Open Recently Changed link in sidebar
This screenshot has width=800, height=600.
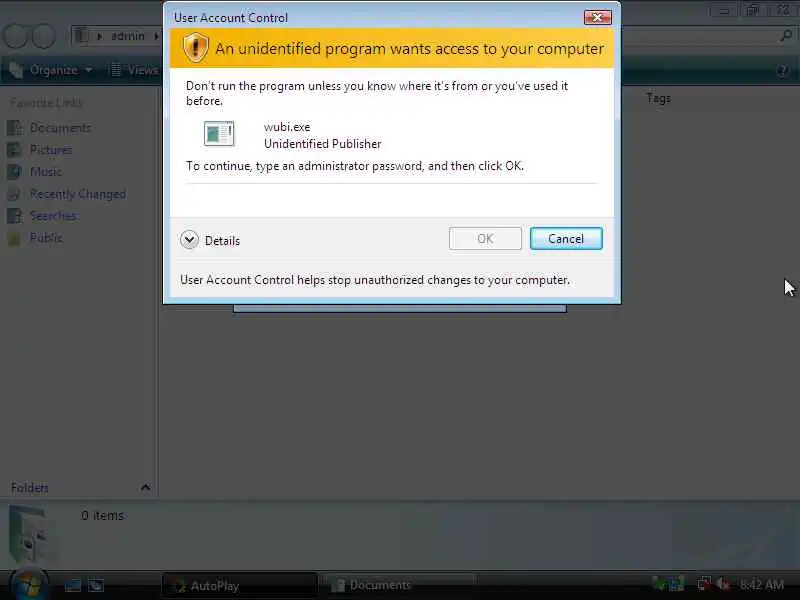point(78,194)
